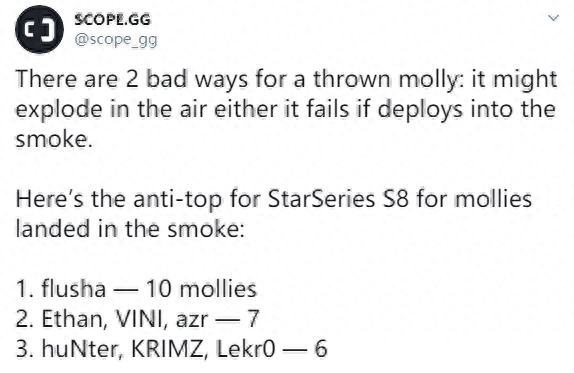Click the 'azr' player name
574x373 pixels.
point(192,320)
